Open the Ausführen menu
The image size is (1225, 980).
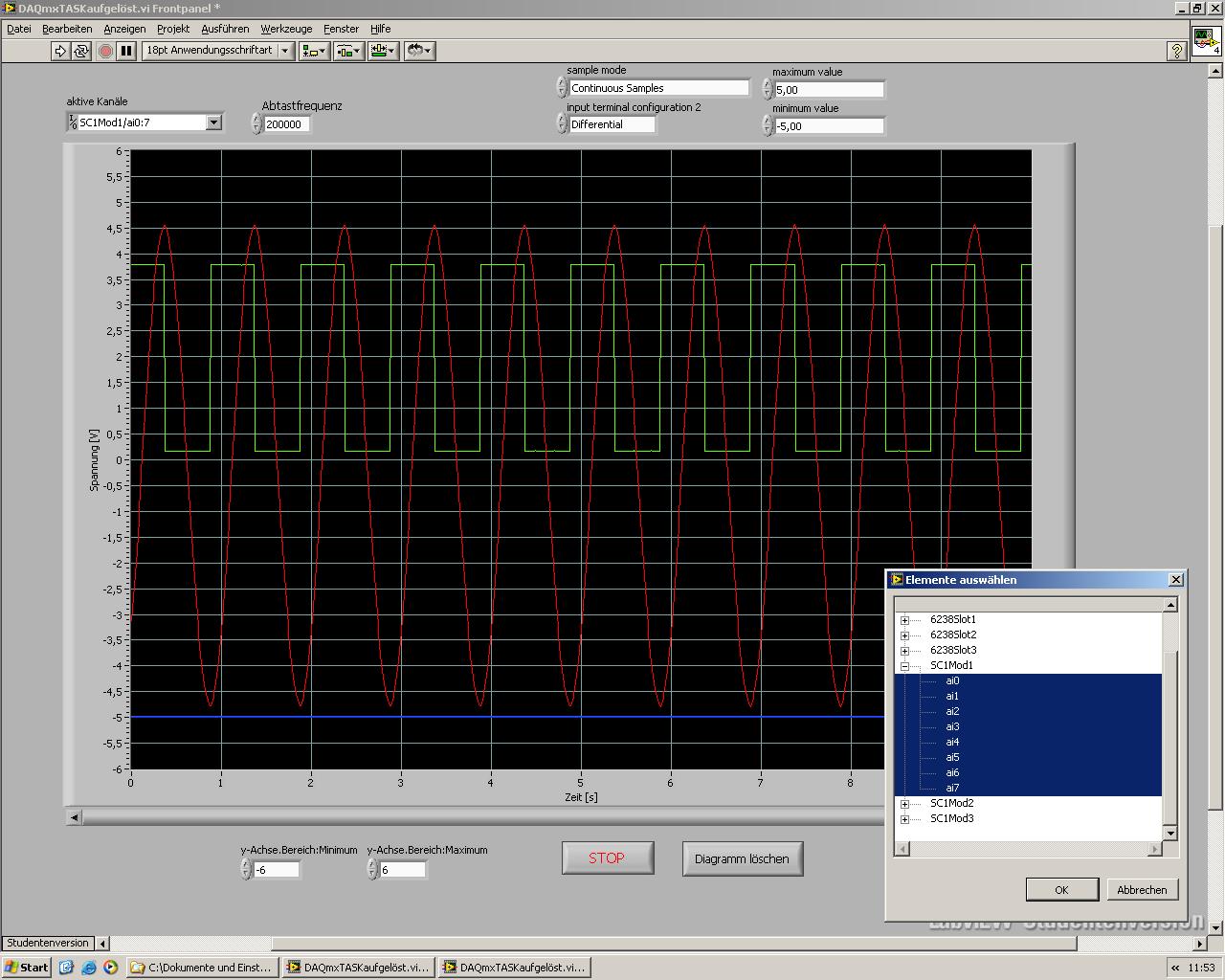click(x=225, y=29)
